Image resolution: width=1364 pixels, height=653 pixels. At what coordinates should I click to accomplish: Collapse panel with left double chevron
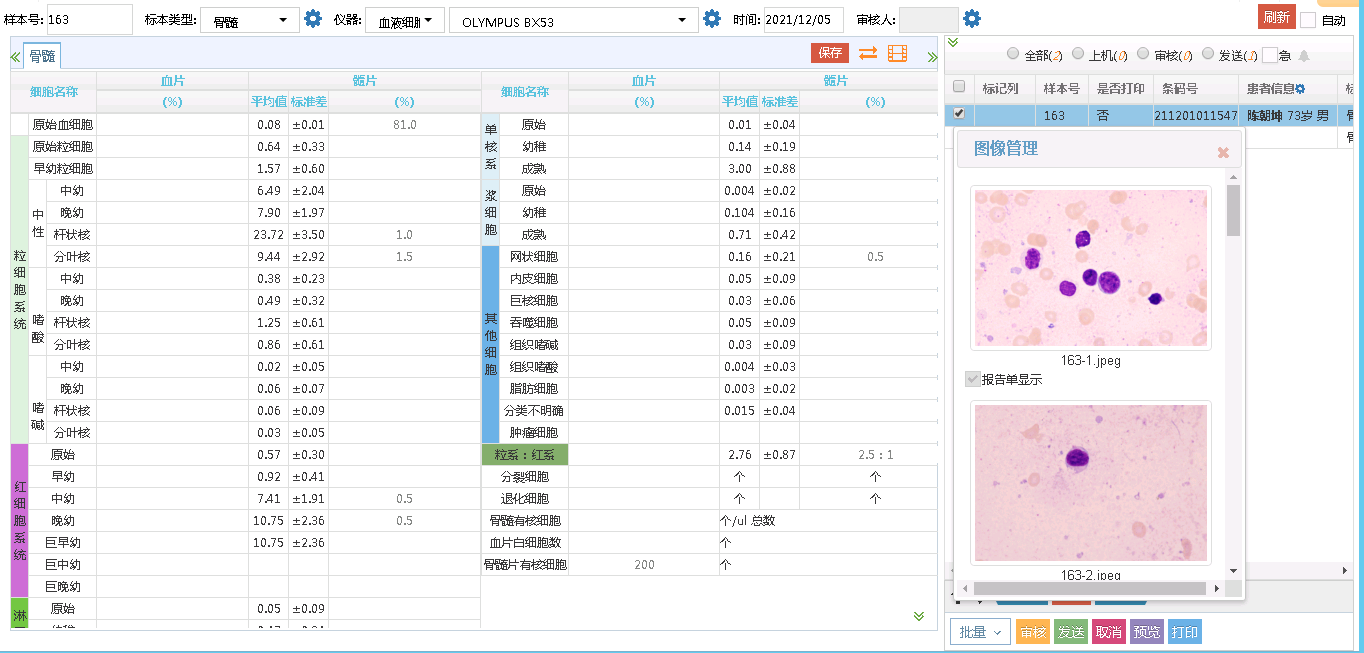pyautogui.click(x=15, y=56)
